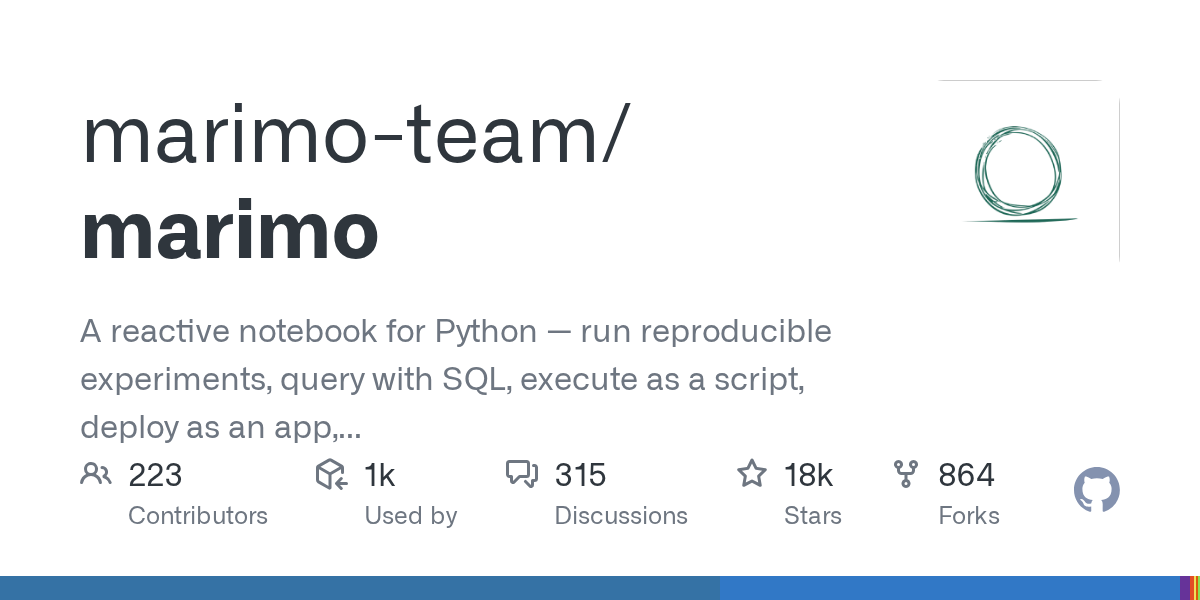Select the 1k used by count
Image resolution: width=1200 pixels, height=600 pixels.
(x=380, y=475)
